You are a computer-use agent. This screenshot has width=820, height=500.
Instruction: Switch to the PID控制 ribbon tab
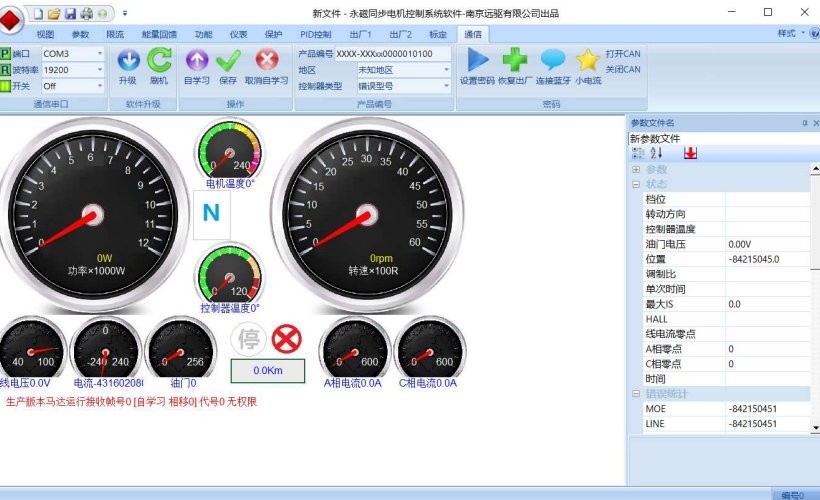click(x=315, y=35)
